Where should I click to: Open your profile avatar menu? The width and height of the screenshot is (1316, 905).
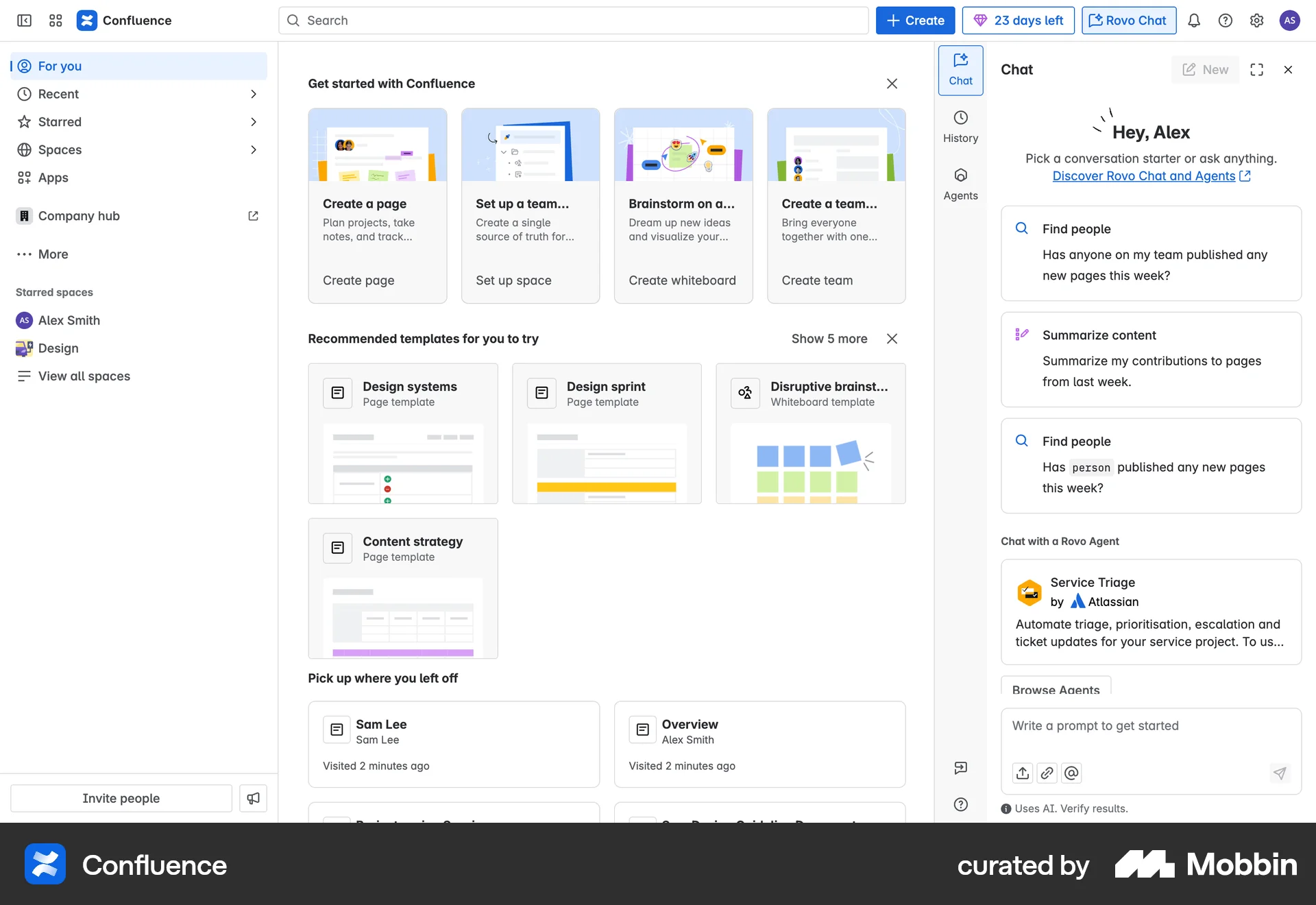click(1291, 20)
